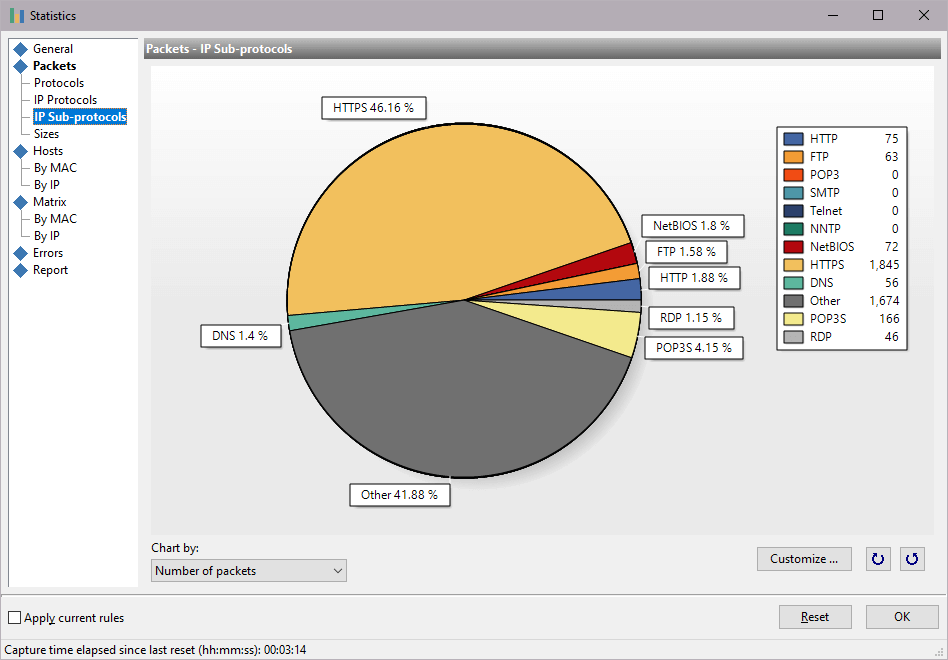
Task: Click the diamond icon beside Packets
Action: pyautogui.click(x=18, y=65)
